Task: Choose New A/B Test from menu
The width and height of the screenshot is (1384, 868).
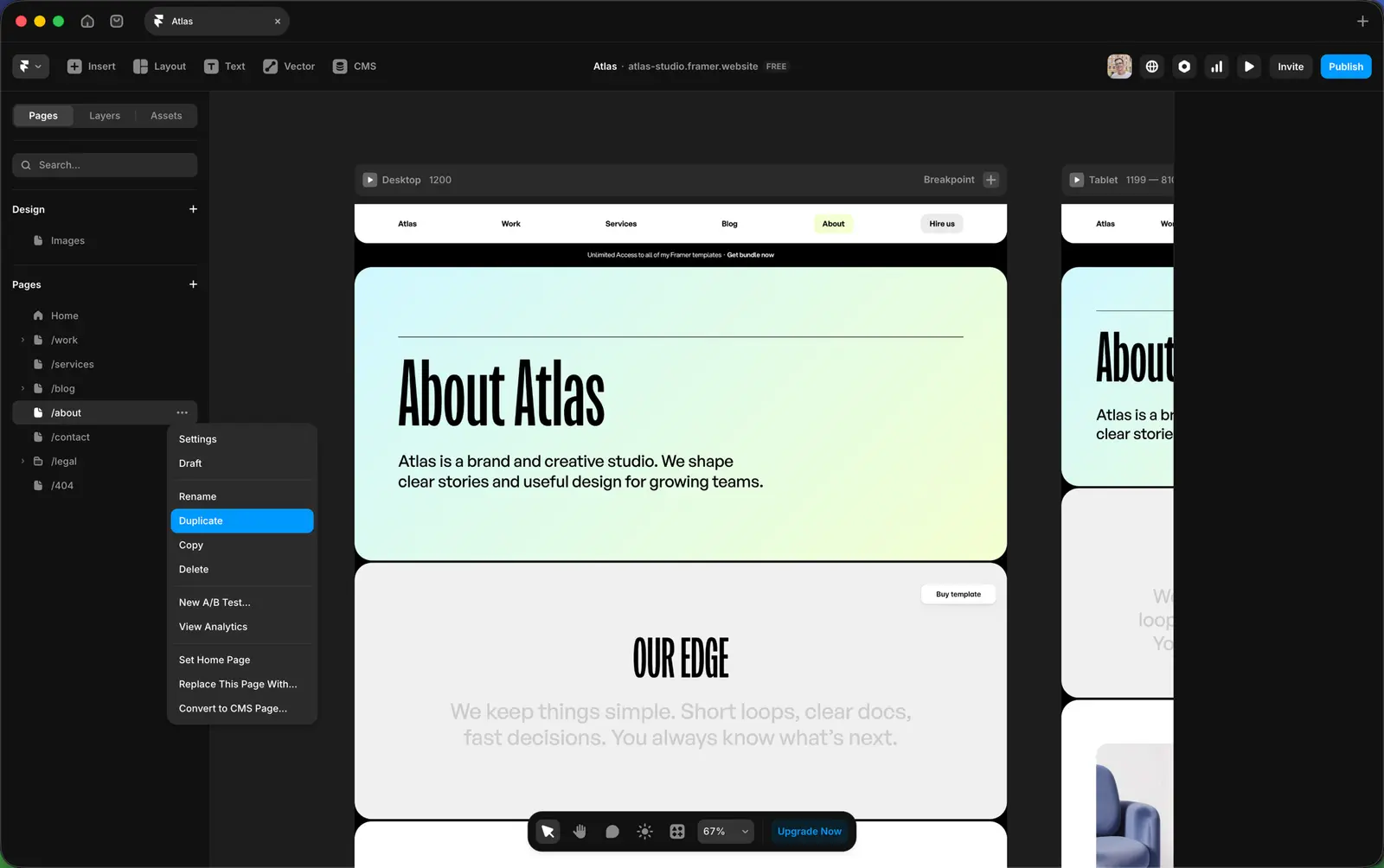Action: 242,603
